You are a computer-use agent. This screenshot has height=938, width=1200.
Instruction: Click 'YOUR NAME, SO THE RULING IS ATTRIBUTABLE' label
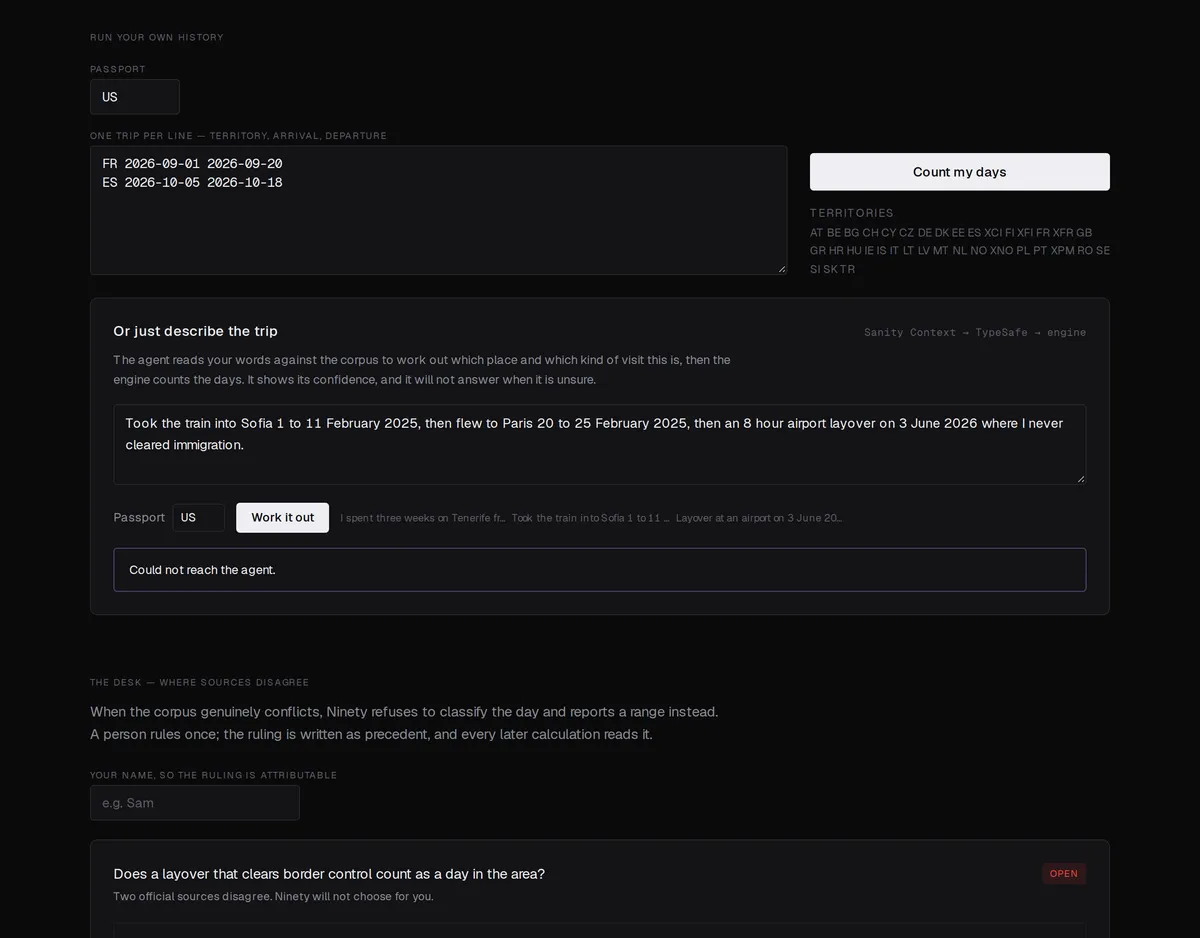(213, 775)
